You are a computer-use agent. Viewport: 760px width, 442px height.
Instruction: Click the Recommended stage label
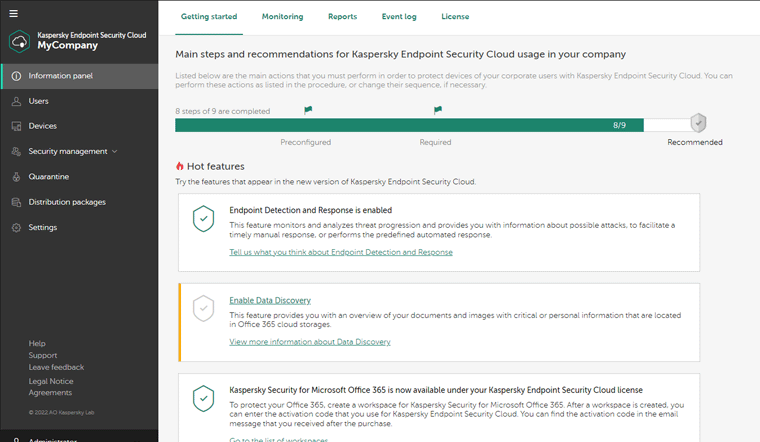coord(695,142)
